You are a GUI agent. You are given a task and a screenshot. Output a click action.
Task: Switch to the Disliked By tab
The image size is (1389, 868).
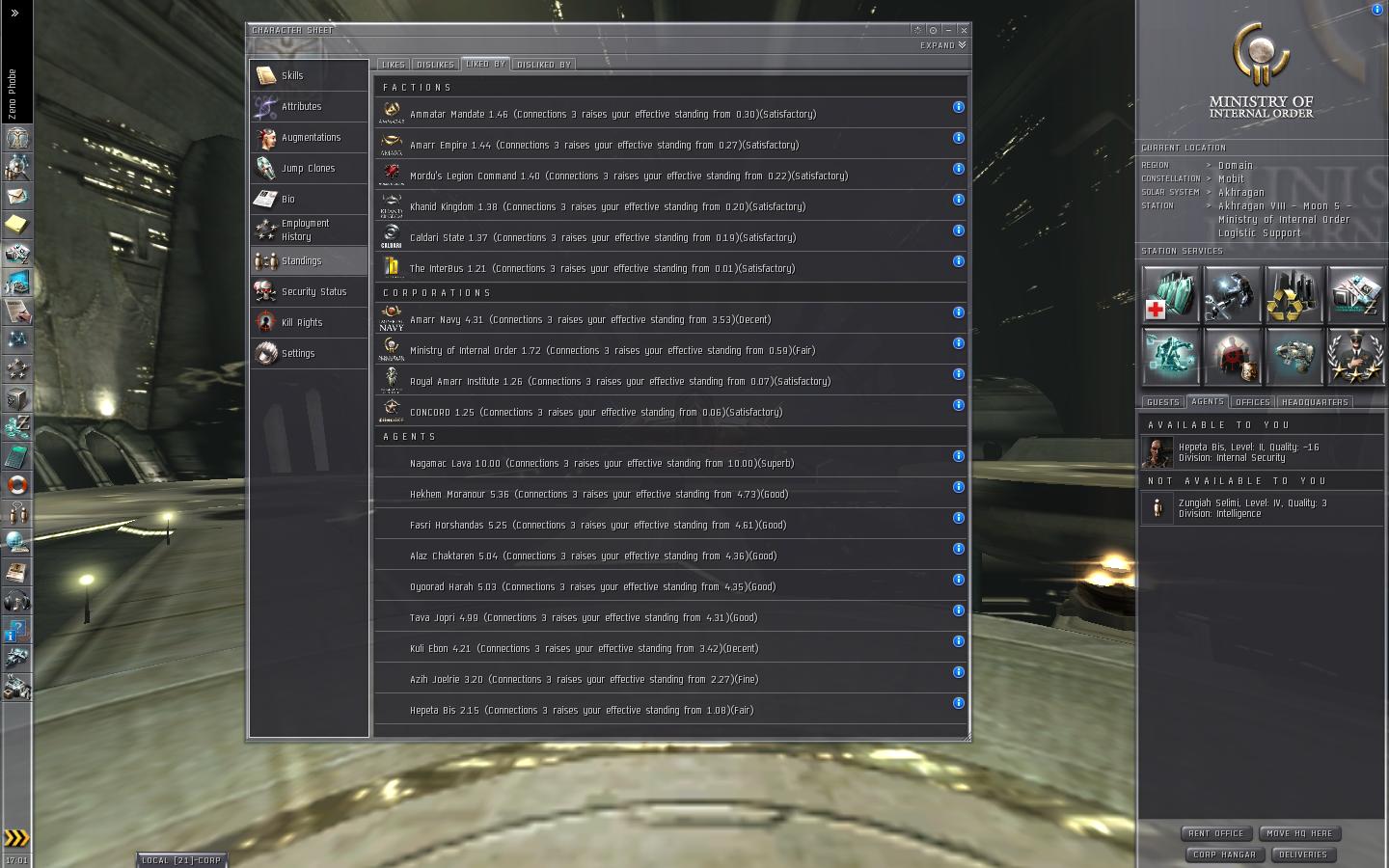[544, 65]
